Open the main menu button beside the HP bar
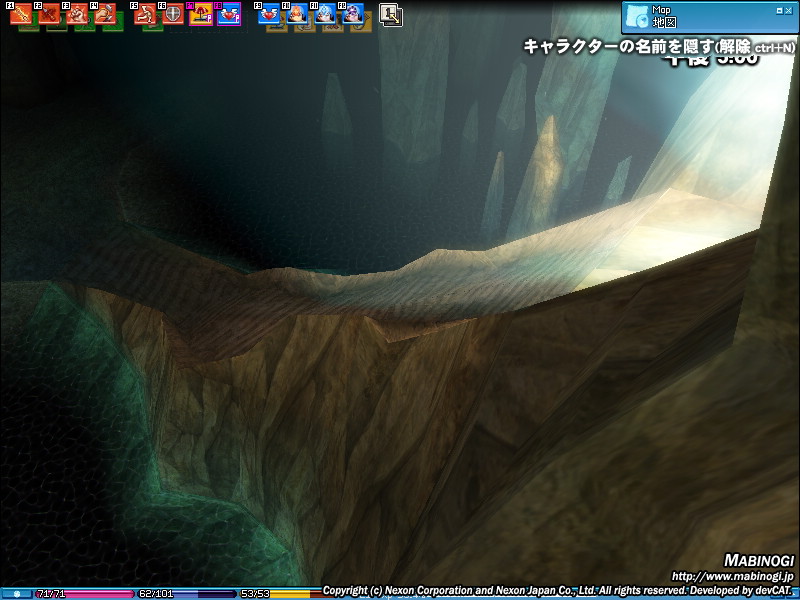Image resolution: width=800 pixels, height=600 pixels. [x=16, y=594]
